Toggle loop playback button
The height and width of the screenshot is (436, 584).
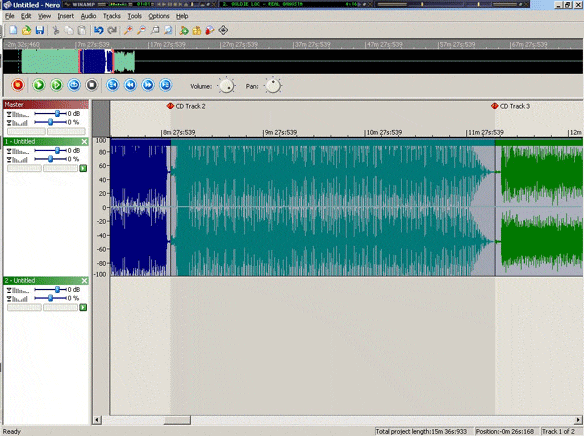(74, 85)
